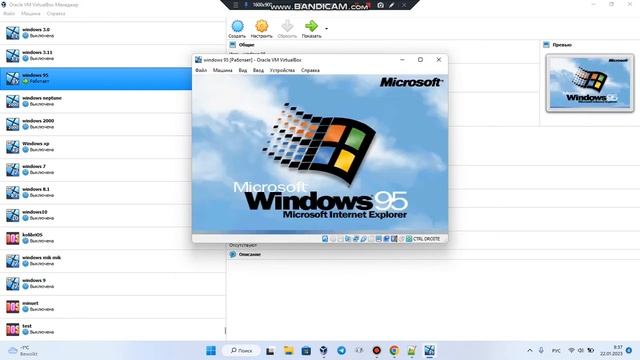Select the minuet machine icon
The image size is (640, 360).
(x=13, y=307)
